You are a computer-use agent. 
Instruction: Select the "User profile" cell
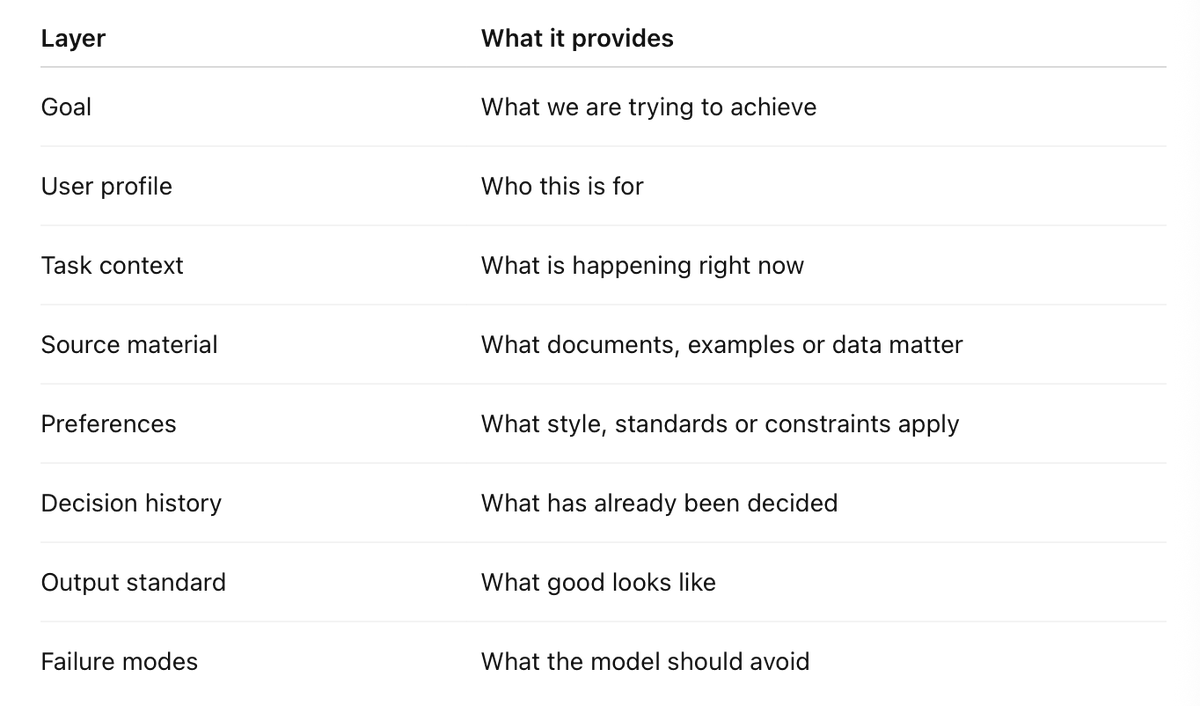(106, 187)
